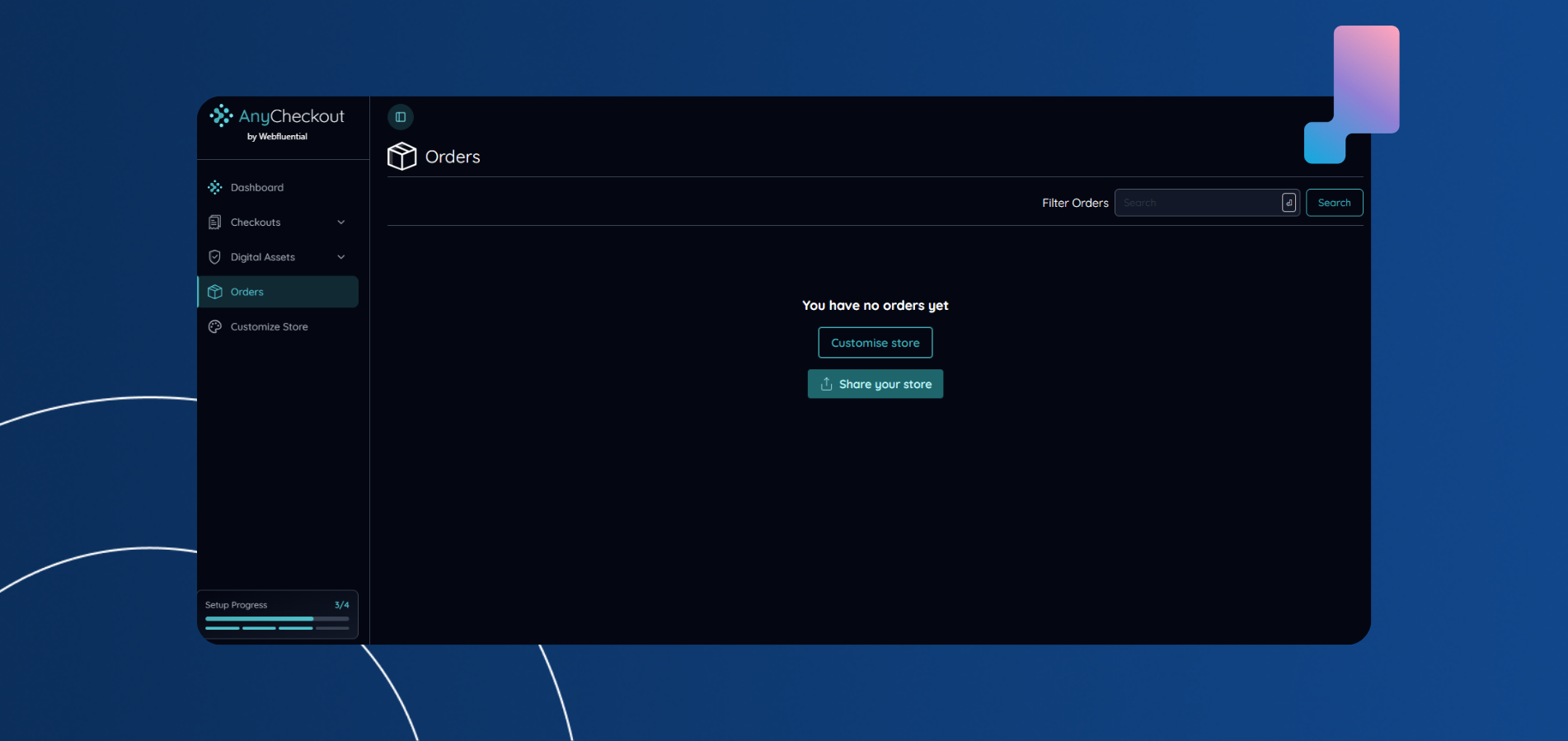Click the Digital Assets shield icon

point(215,257)
